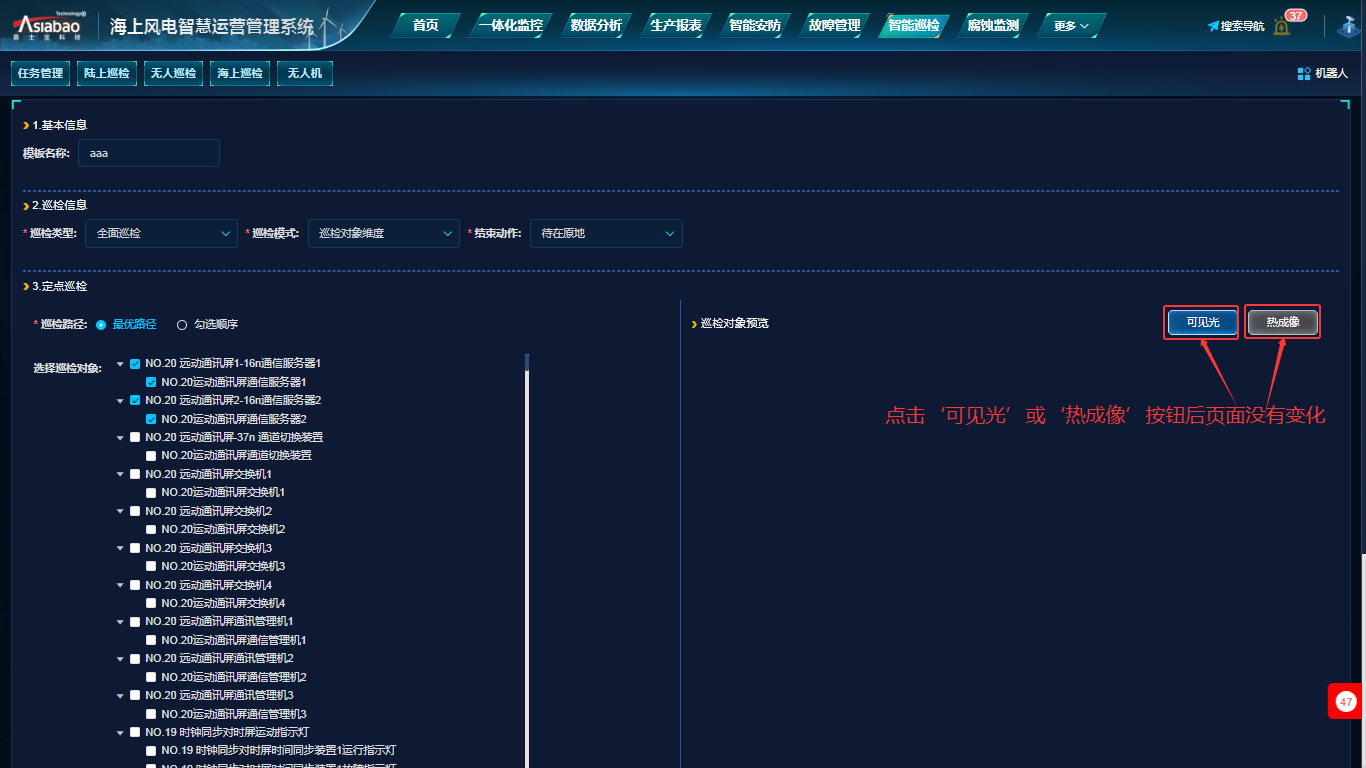Open the 巡检模式 dropdown showing 巡检对象维度

pos(383,233)
